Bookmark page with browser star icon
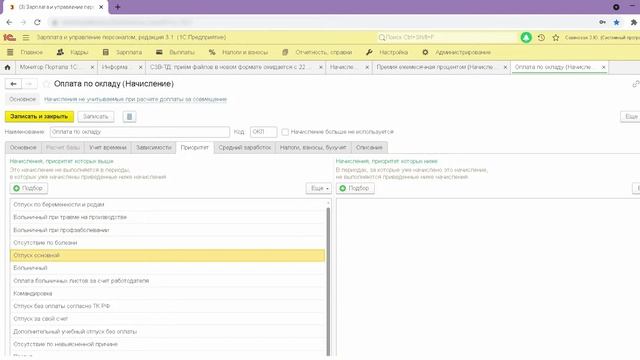640x360 pixels. (616, 22)
